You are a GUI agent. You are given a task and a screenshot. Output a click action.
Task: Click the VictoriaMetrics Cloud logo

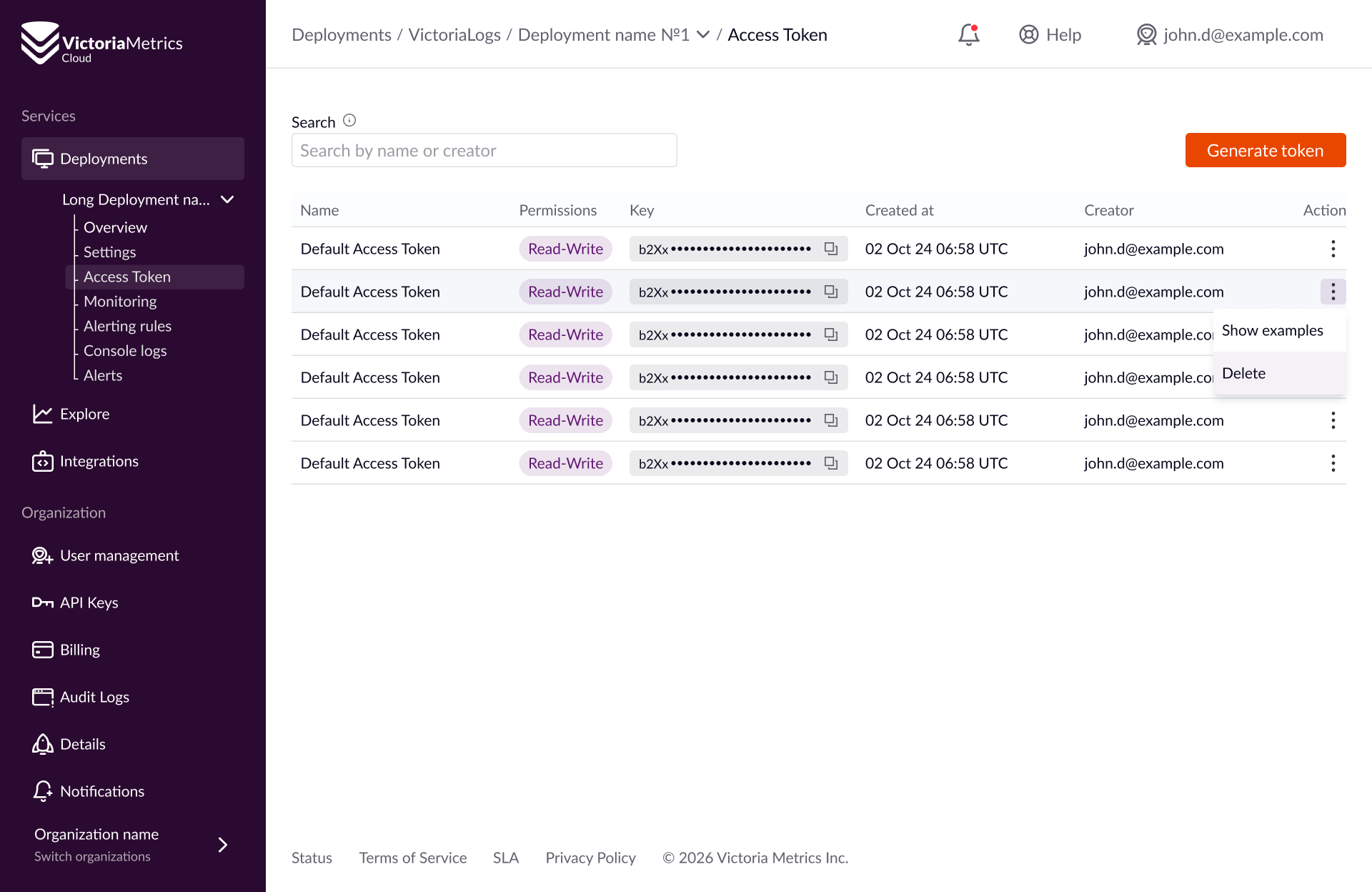pyautogui.click(x=101, y=43)
